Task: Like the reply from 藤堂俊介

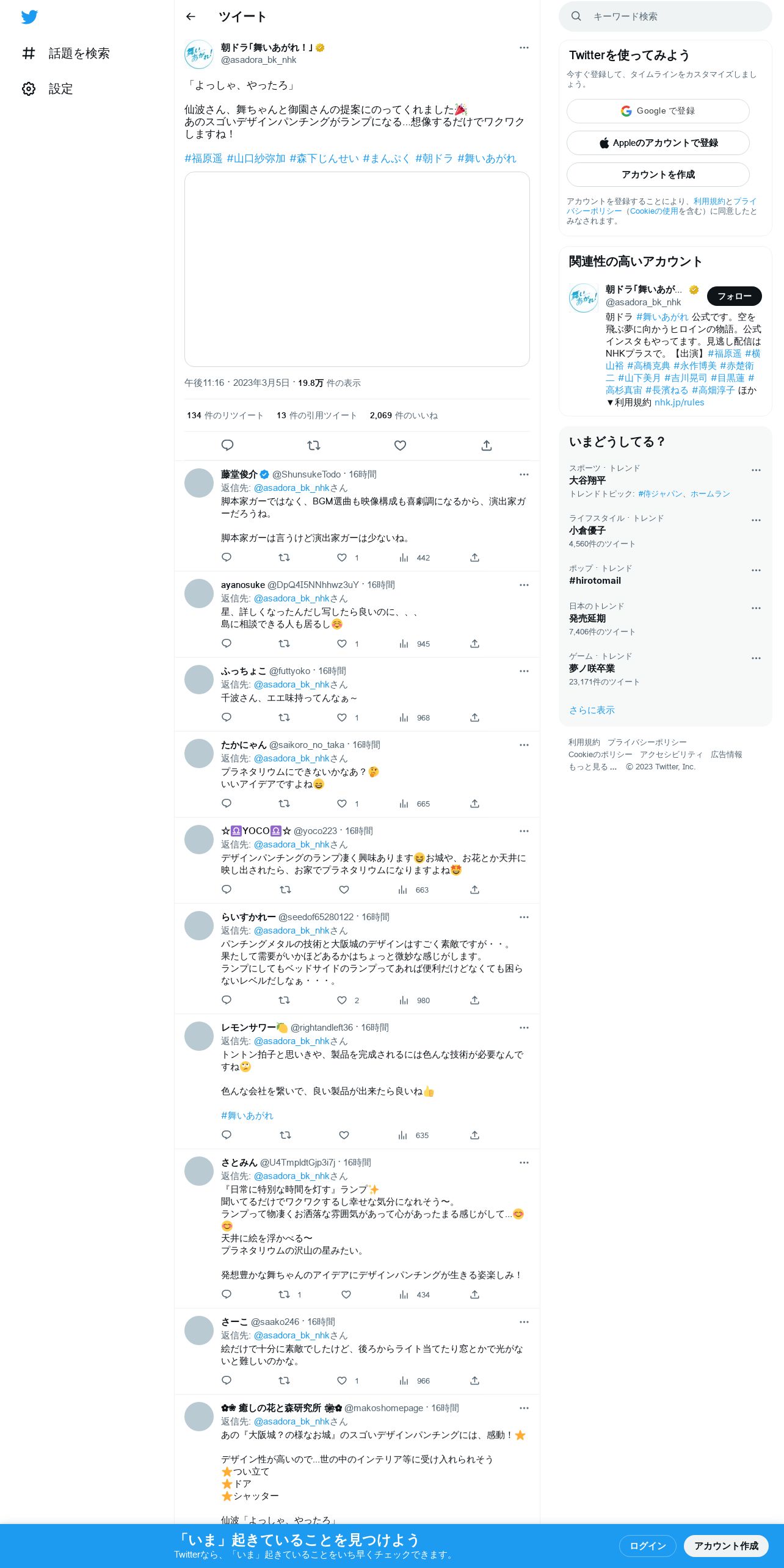Action: (x=342, y=557)
